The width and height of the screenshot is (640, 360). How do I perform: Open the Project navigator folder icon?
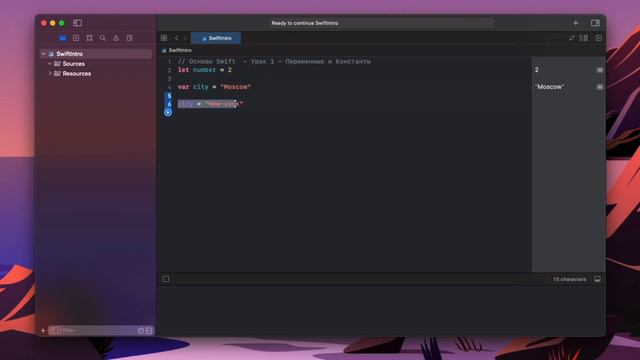pyautogui.click(x=62, y=38)
